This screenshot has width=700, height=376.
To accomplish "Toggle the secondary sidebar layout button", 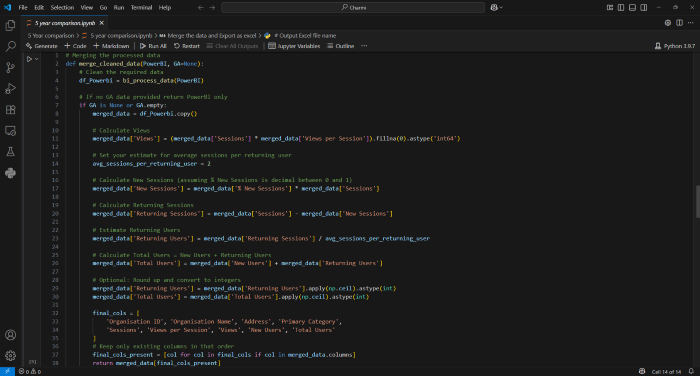I will [x=644, y=8].
